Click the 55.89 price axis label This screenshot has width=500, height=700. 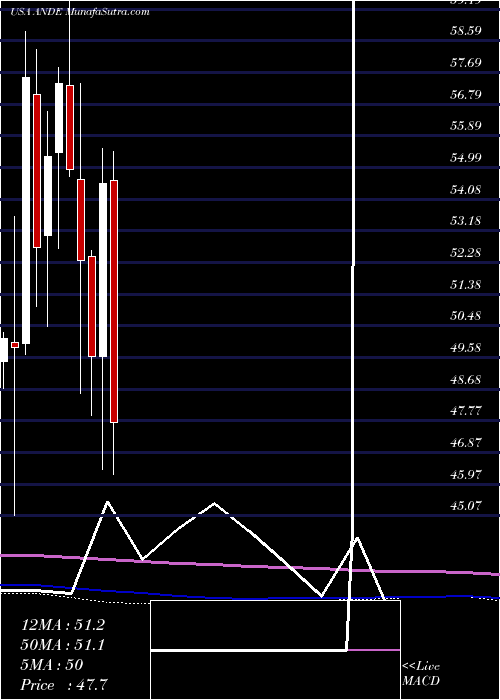coord(466,126)
